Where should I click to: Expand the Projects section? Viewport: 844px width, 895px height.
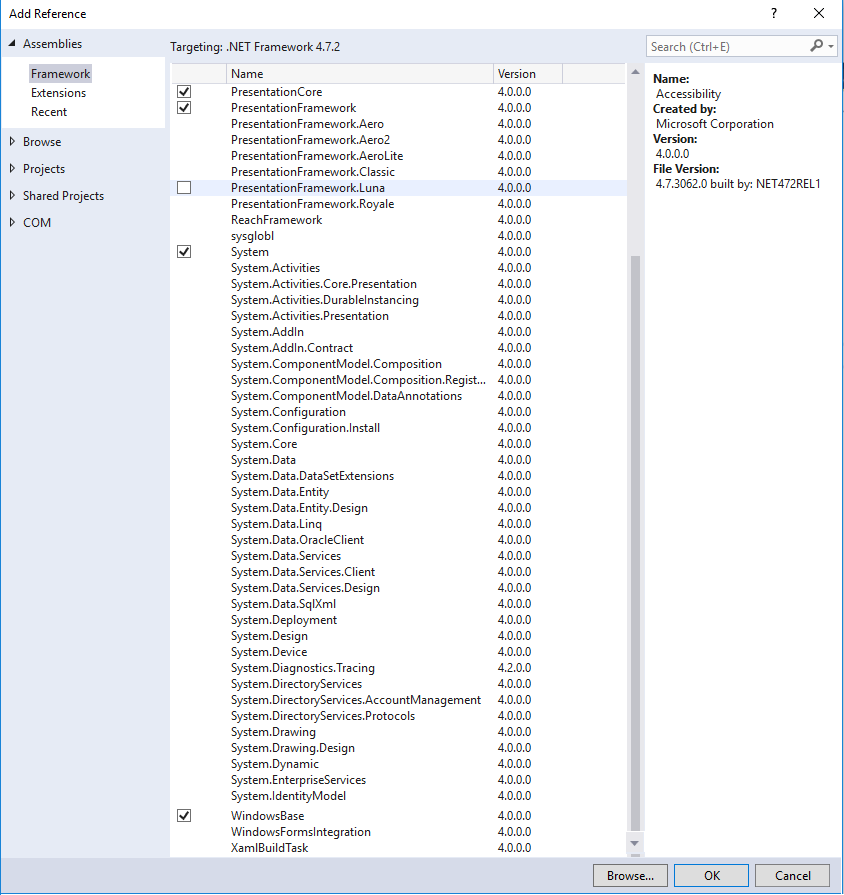(x=12, y=168)
